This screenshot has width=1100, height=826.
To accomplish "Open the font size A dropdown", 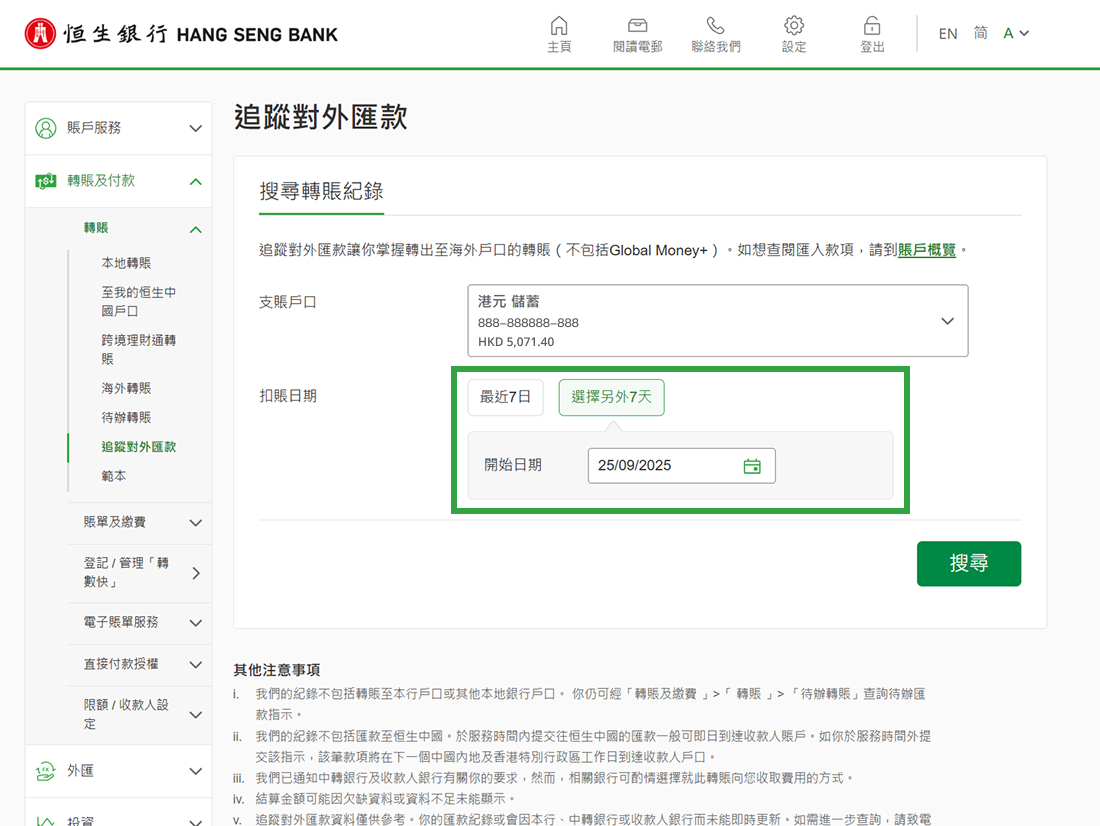I will [x=1016, y=34].
